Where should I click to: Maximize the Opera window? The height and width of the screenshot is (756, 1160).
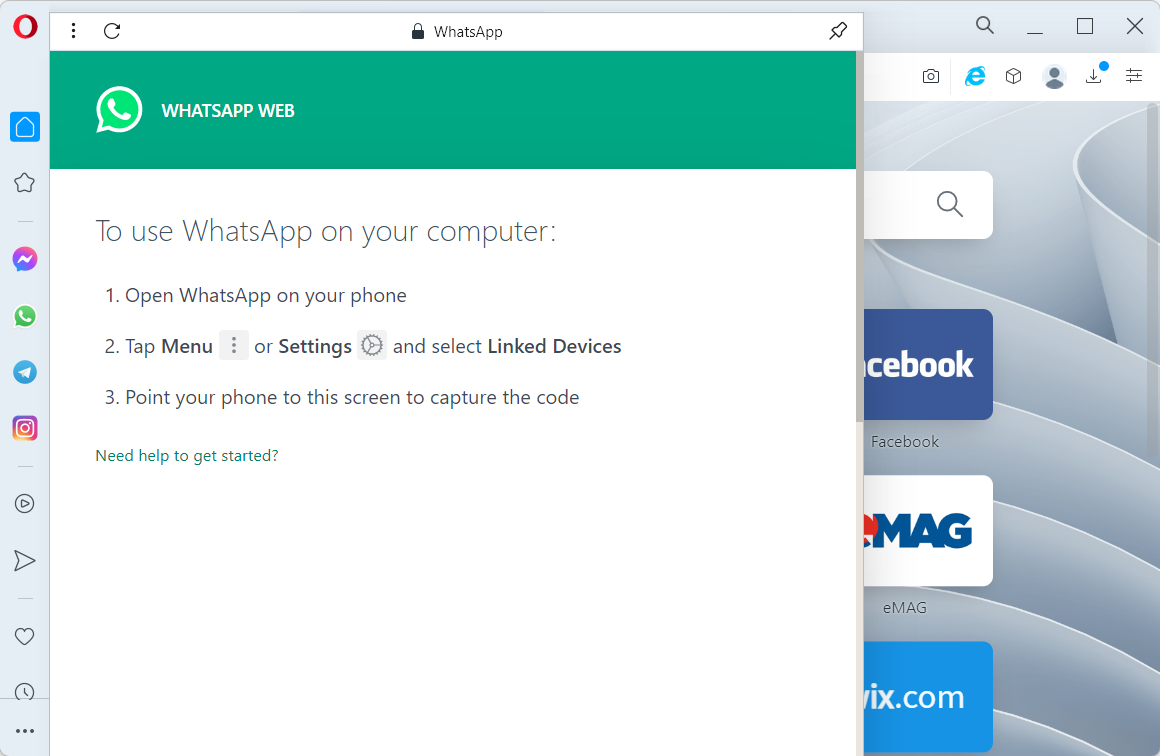[x=1085, y=27]
